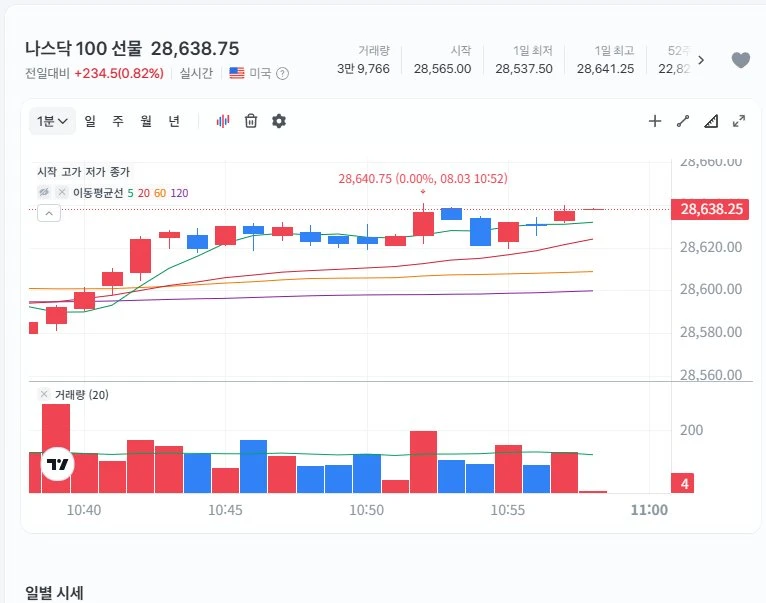Collapse the indicator legend chevron
This screenshot has width=766, height=603.
(49, 213)
